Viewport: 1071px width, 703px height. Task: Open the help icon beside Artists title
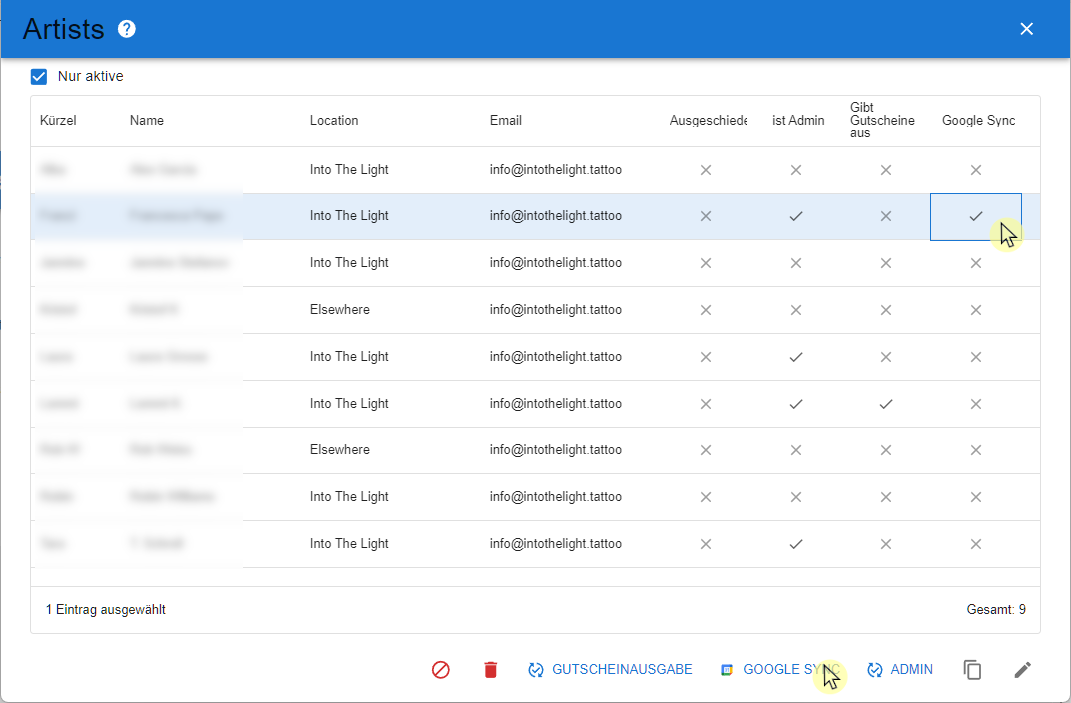click(x=126, y=29)
